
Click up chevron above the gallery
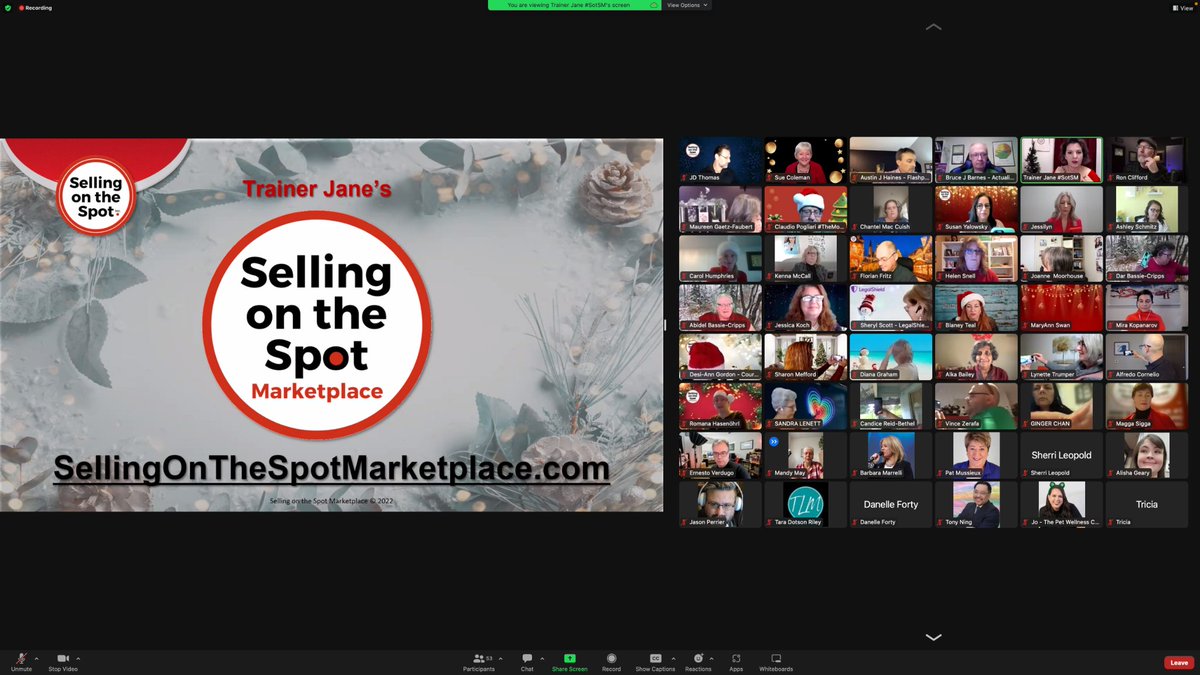point(933,26)
